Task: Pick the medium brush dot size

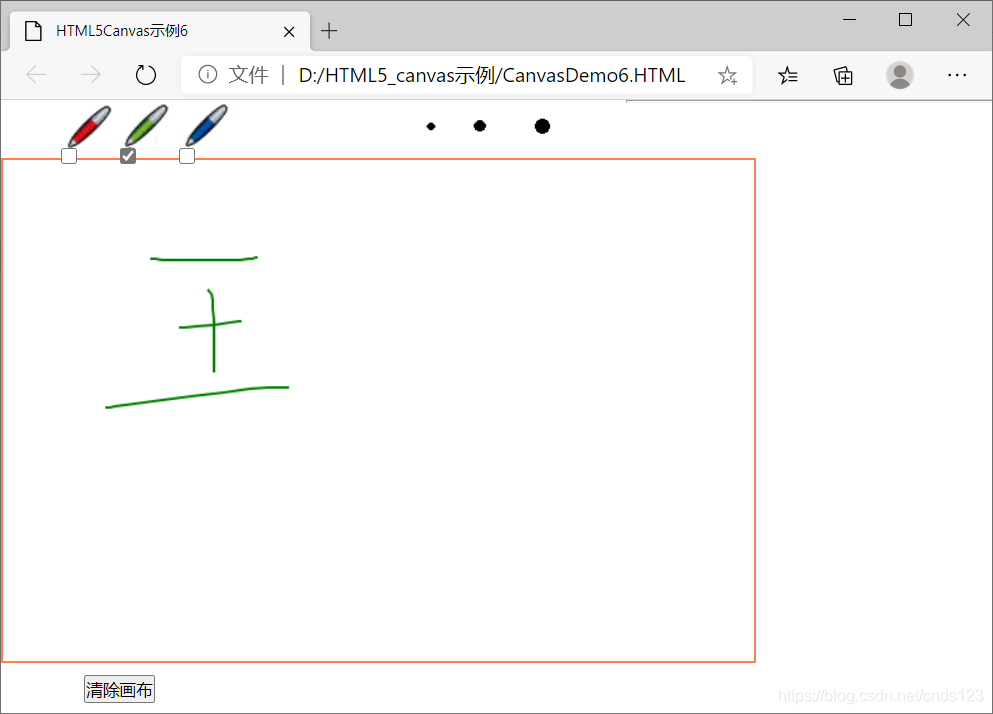Action: click(x=480, y=125)
